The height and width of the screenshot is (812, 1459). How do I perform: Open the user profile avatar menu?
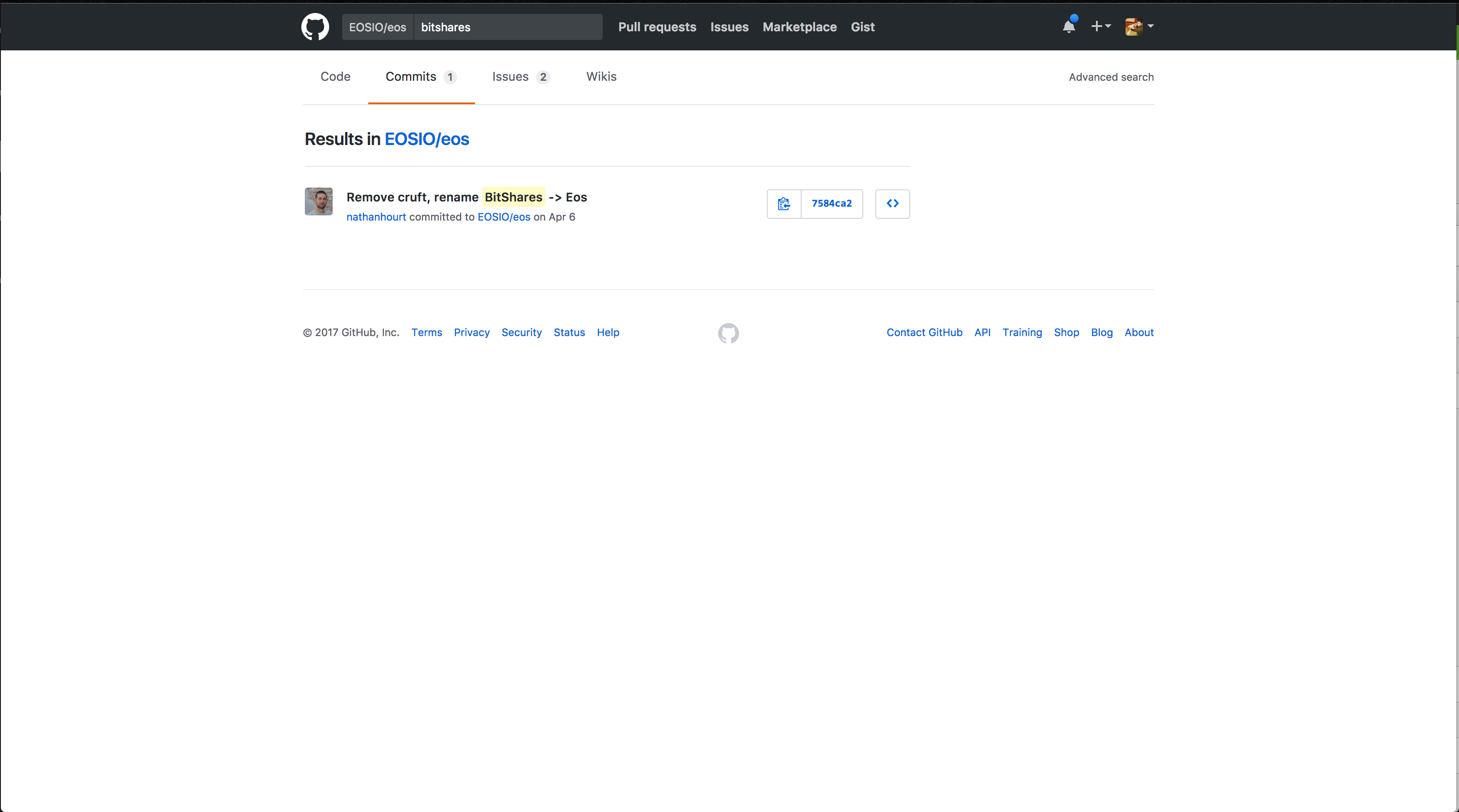click(1139, 26)
